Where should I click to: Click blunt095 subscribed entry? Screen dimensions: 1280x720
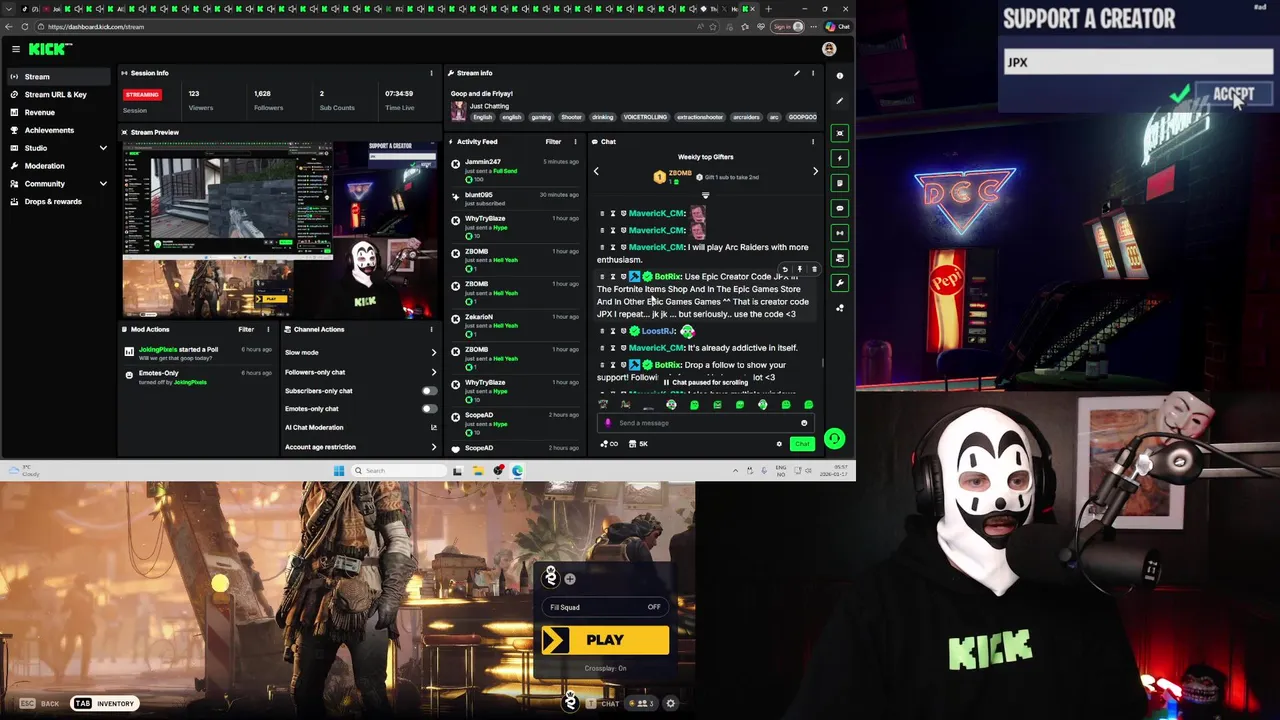coord(514,199)
